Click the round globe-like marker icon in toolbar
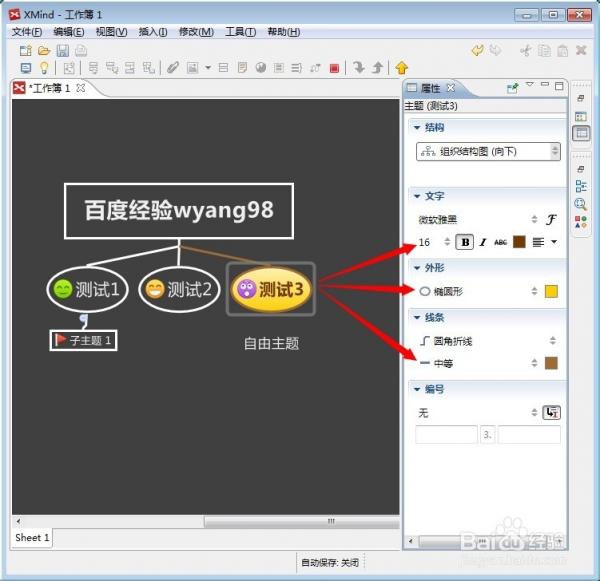This screenshot has height=581, width=600. 261,68
